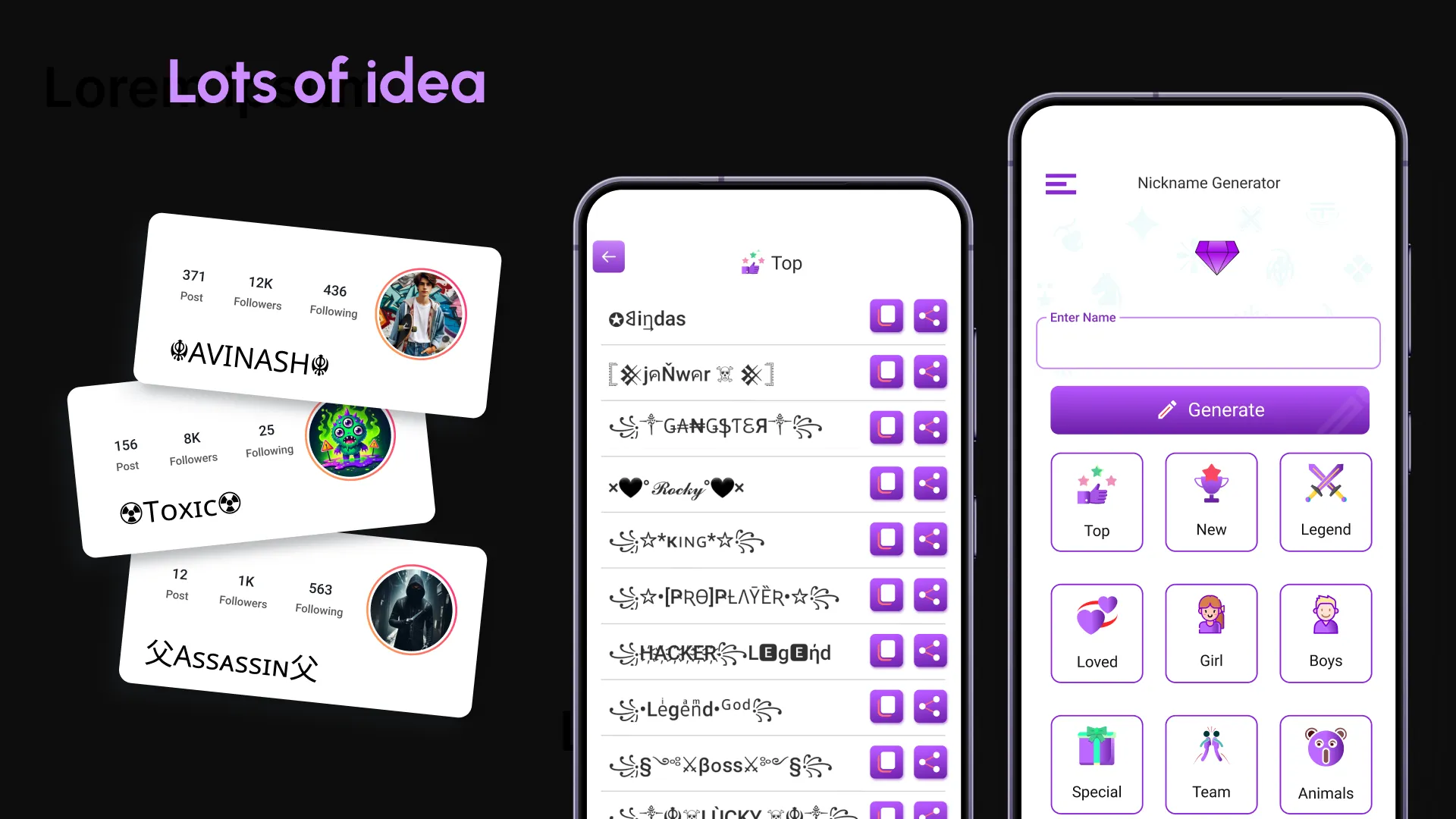Click the copy icon for GANGSTER nickname
Viewport: 1456px width, 819px height.
click(886, 427)
